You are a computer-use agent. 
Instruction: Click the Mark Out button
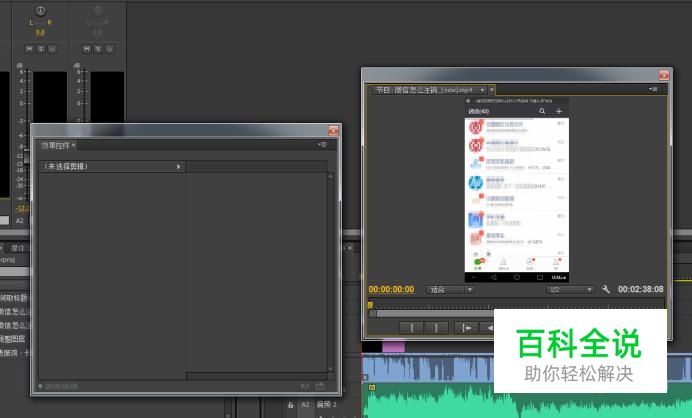pos(436,328)
